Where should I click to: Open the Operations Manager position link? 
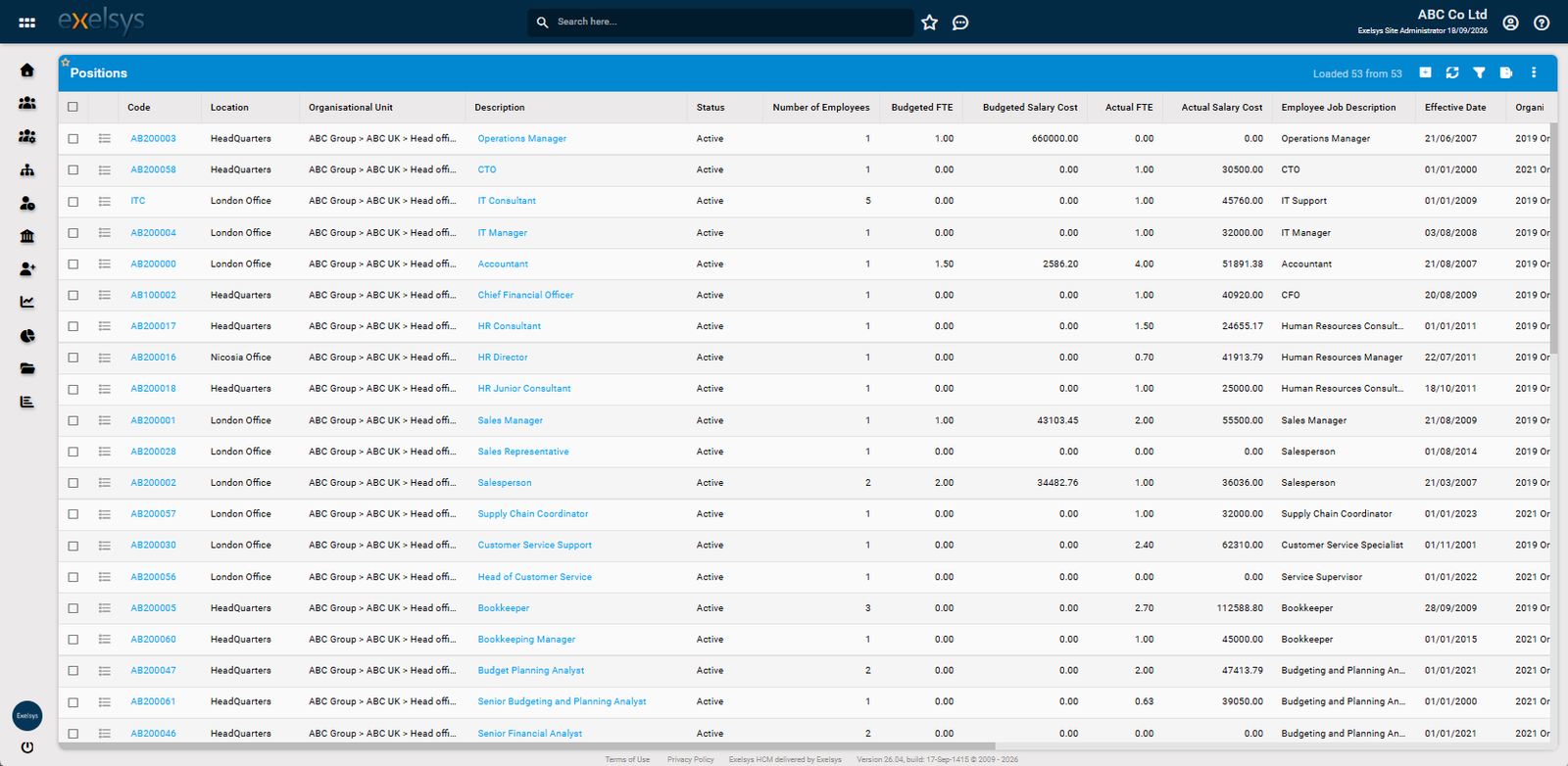tap(522, 139)
